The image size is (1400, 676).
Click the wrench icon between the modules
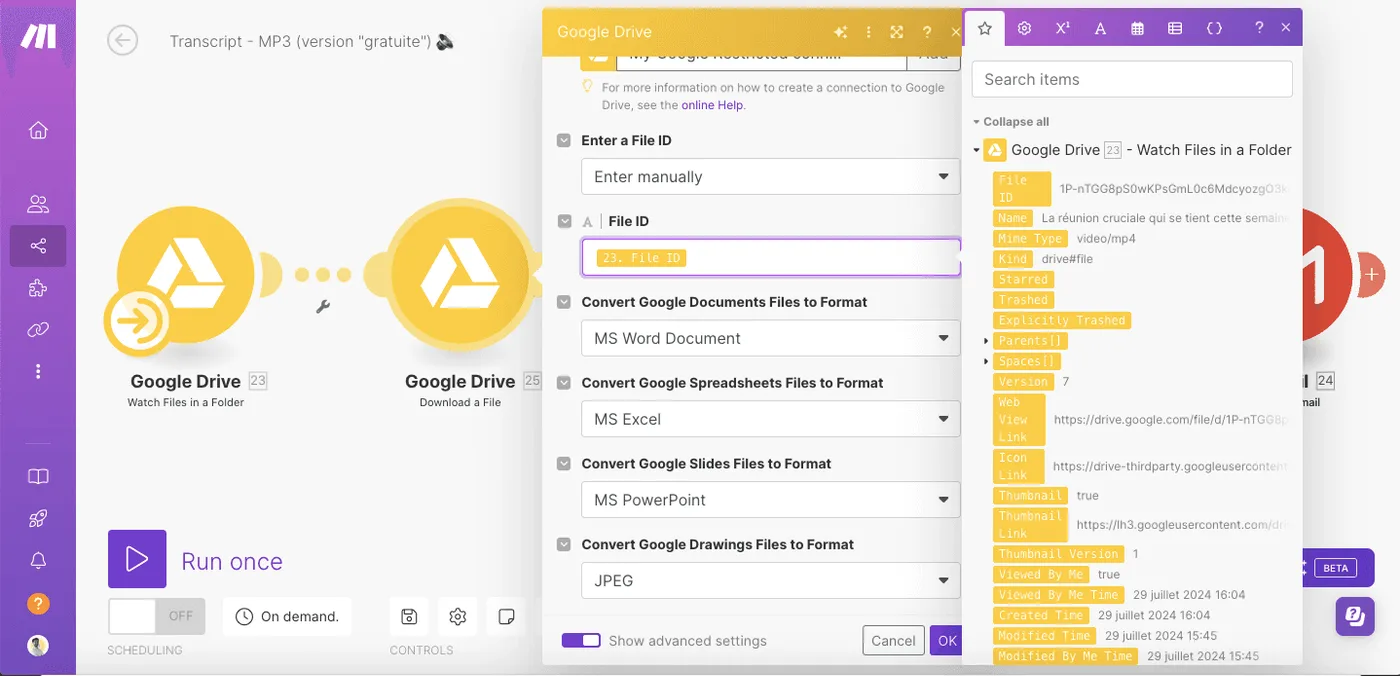click(323, 307)
